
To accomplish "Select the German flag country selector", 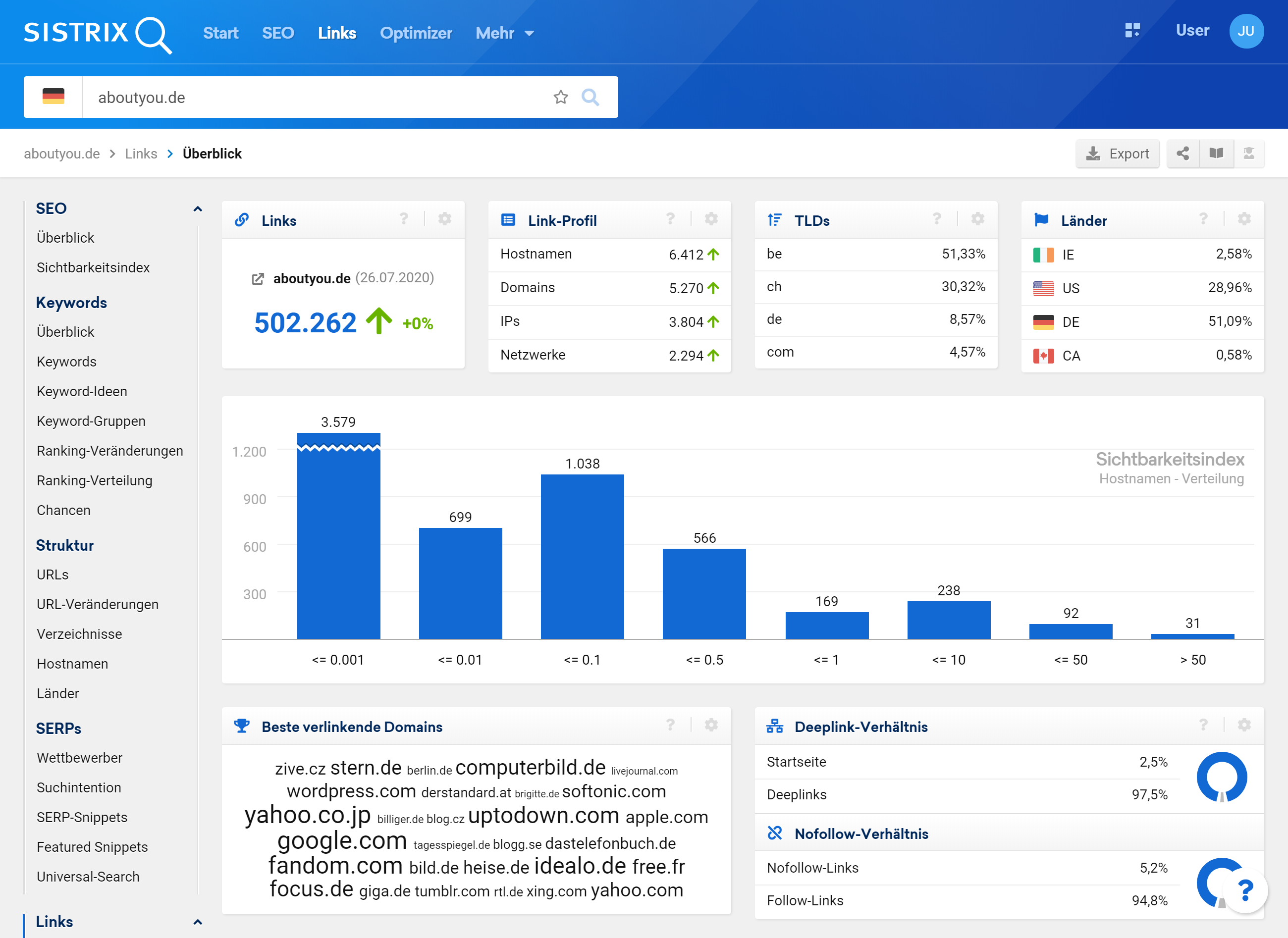I will coord(54,97).
